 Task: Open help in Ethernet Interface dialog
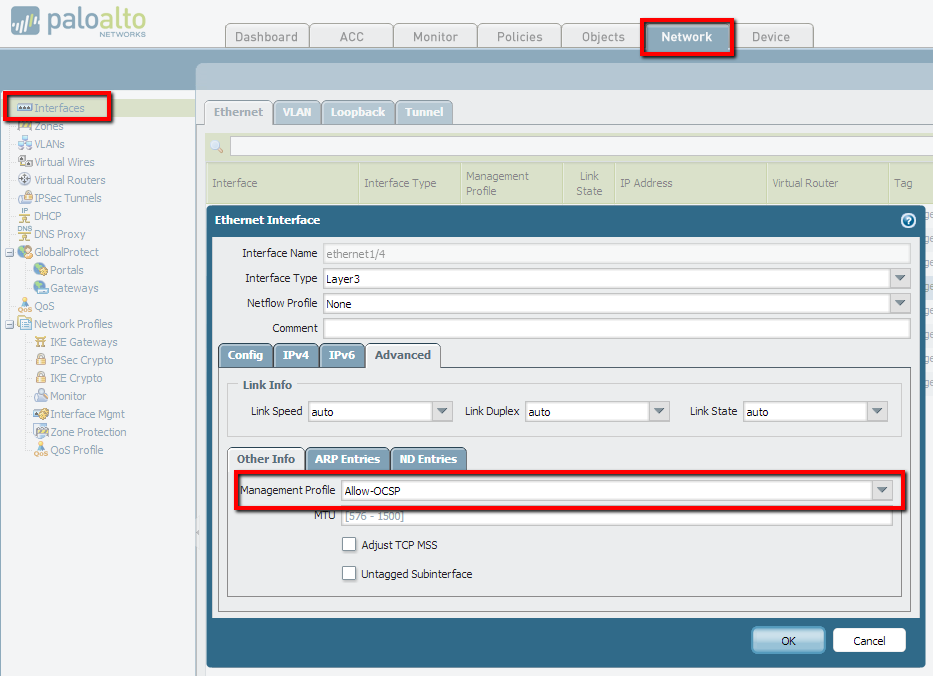pos(908,221)
